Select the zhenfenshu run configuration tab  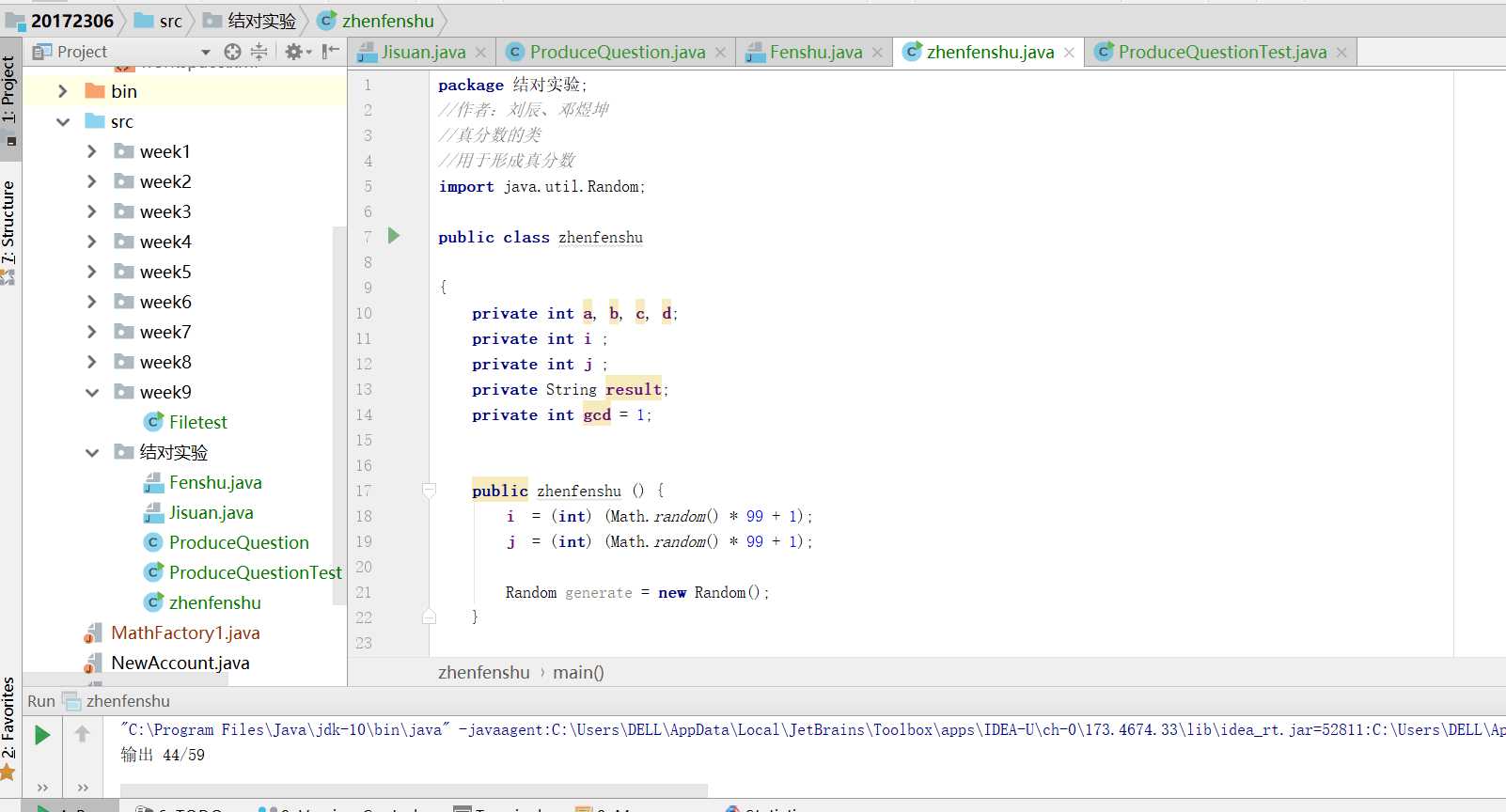pos(117,701)
